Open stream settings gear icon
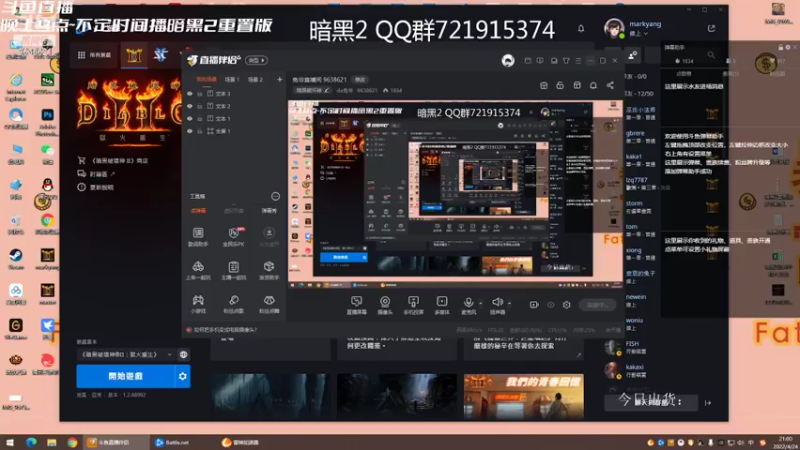The width and height of the screenshot is (800, 450). pos(567,305)
